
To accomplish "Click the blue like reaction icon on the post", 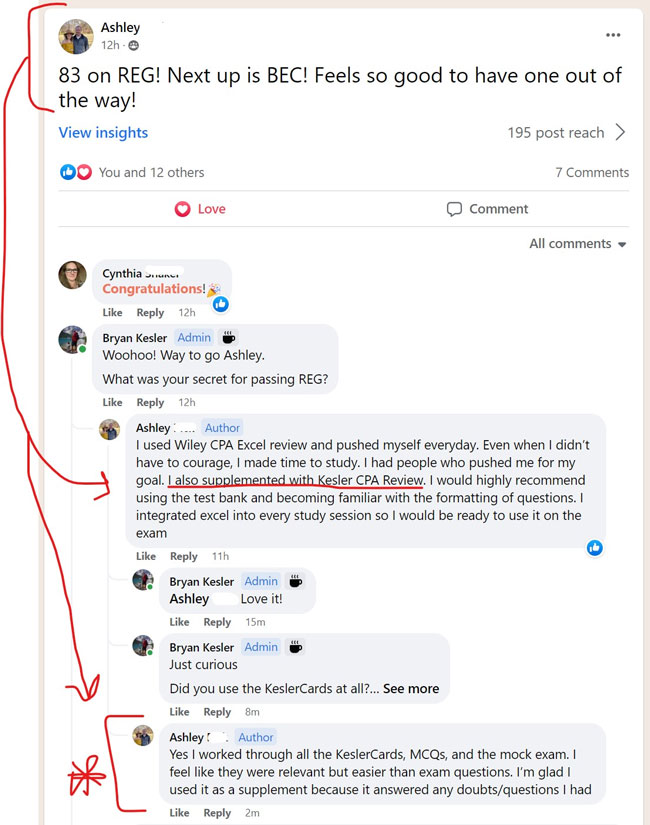I will 67,172.
